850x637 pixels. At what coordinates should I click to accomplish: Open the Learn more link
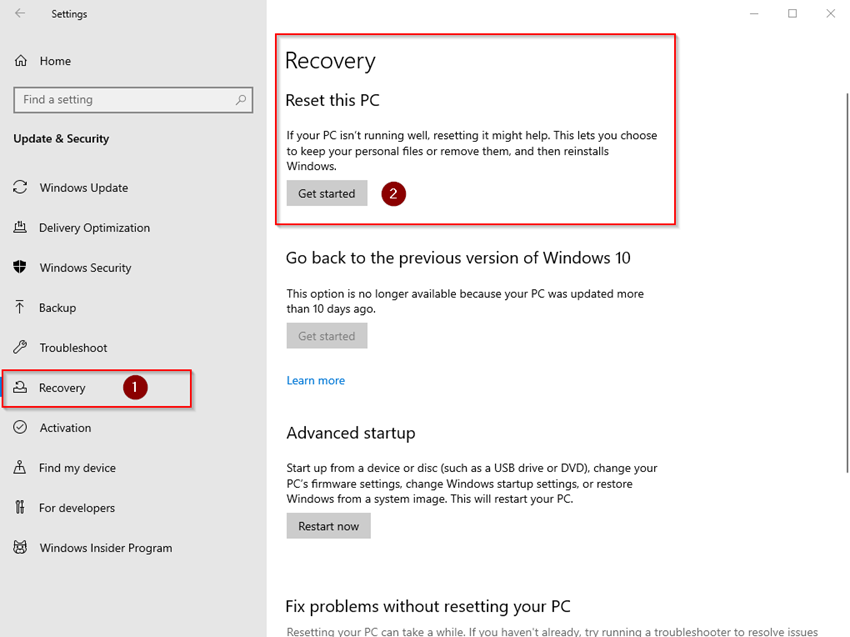click(x=315, y=380)
